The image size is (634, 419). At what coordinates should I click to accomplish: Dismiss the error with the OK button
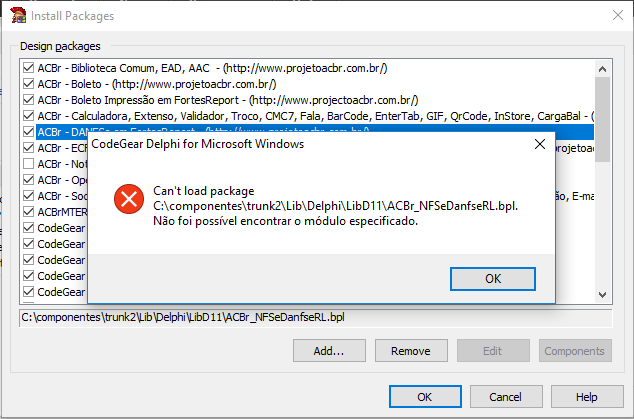(493, 279)
